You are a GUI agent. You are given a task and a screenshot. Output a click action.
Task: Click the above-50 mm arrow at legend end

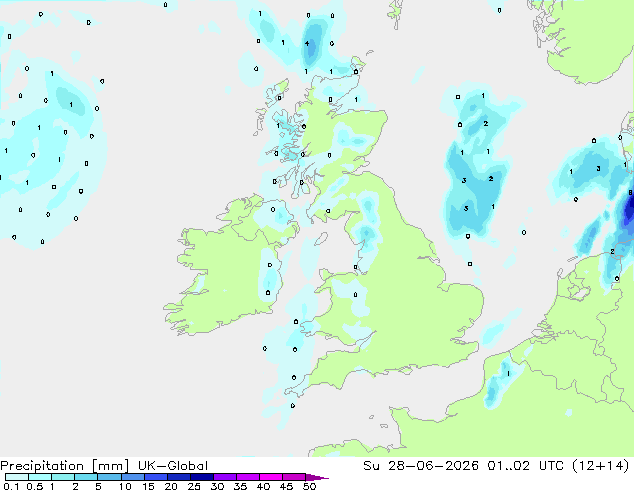coord(317,477)
